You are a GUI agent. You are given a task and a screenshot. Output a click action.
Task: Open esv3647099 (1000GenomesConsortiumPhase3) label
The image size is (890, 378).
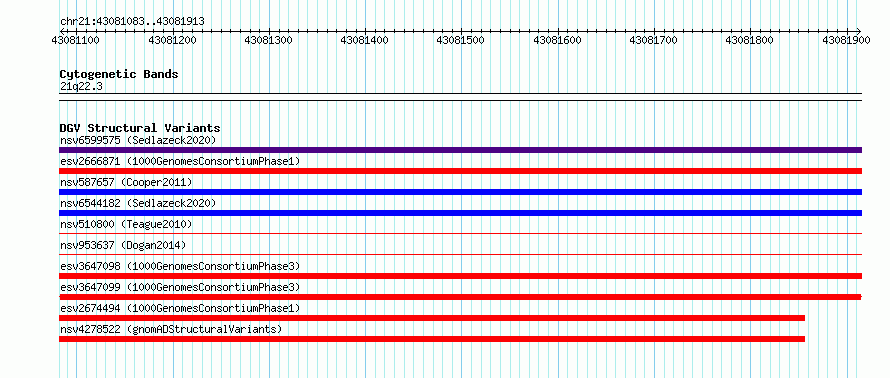click(x=180, y=287)
